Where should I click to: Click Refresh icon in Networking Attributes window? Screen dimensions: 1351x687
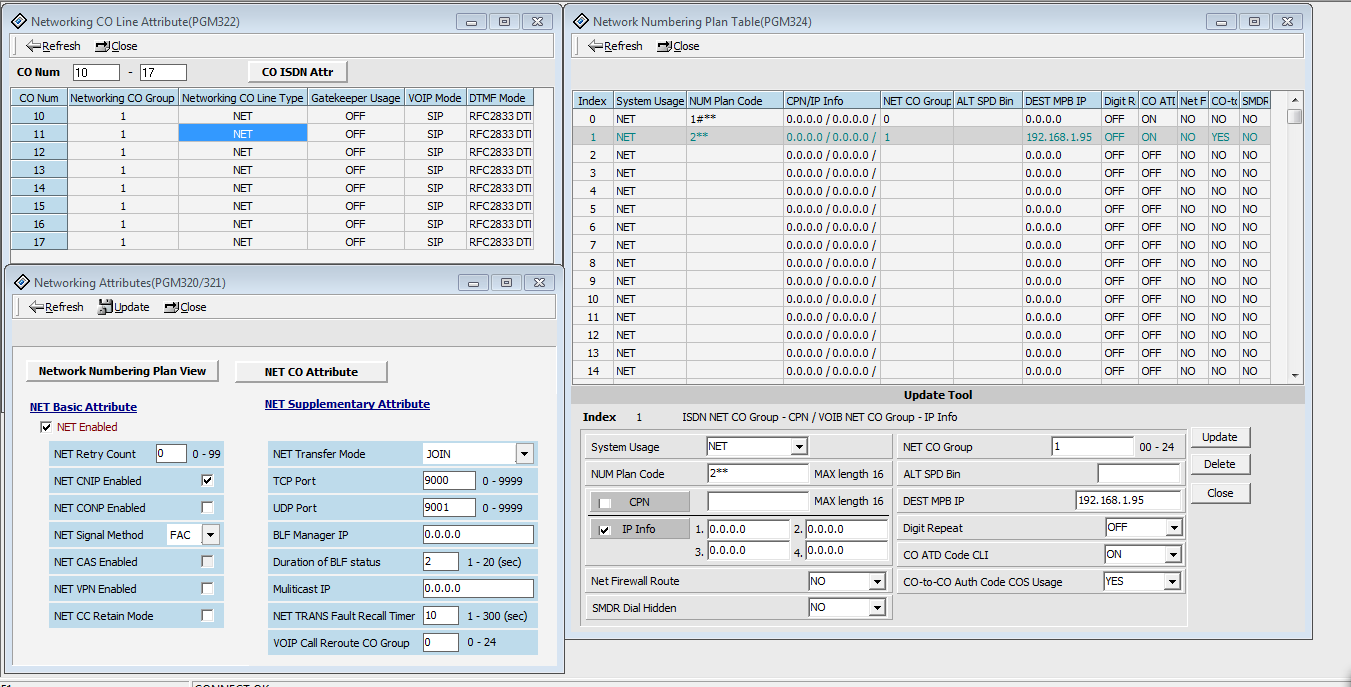[36, 307]
